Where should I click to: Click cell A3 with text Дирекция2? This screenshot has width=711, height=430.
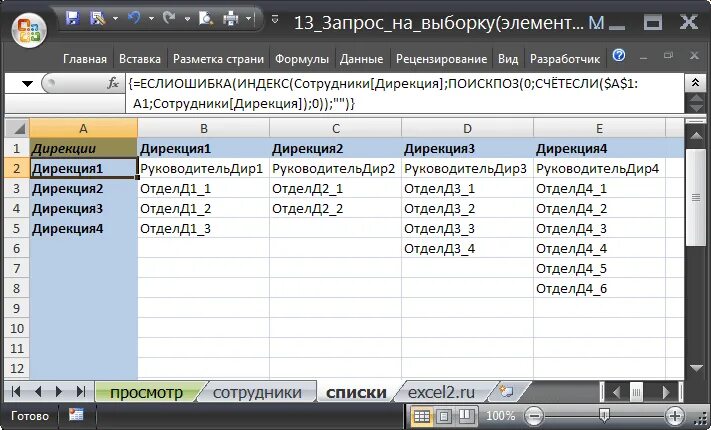(83, 188)
